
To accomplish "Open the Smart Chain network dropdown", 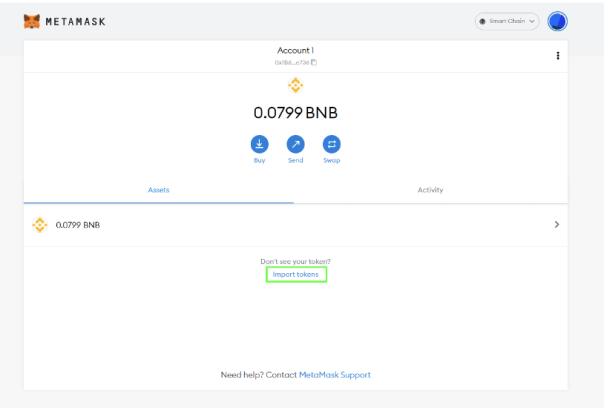I will (507, 21).
